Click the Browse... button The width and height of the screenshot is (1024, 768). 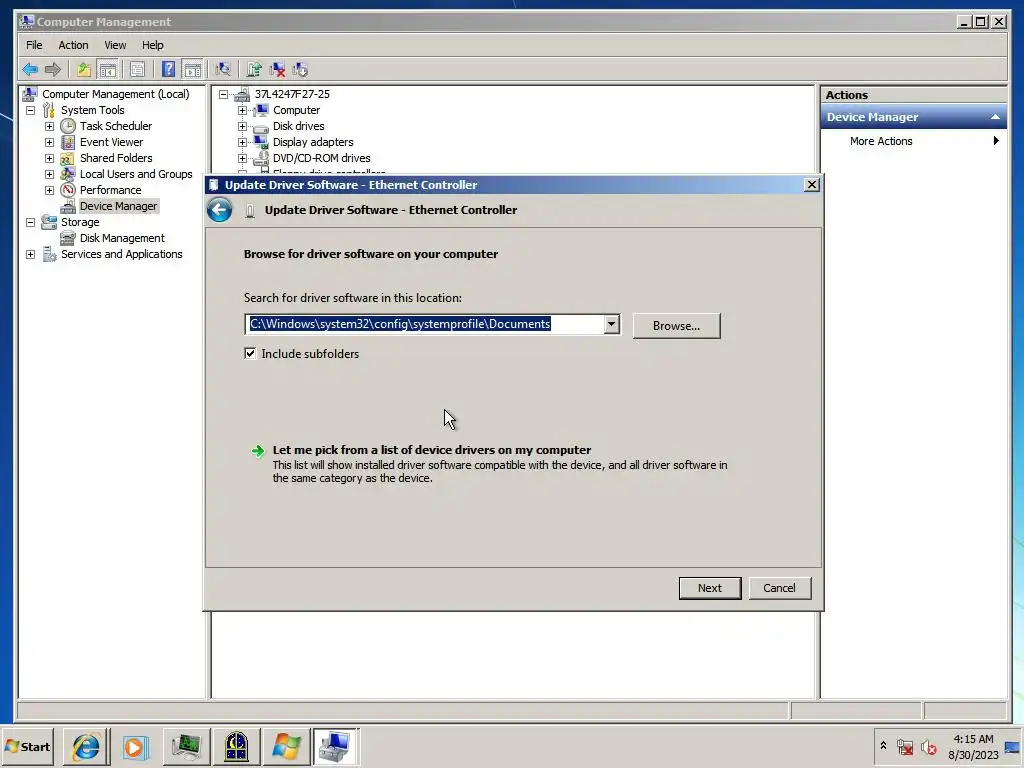pos(677,326)
